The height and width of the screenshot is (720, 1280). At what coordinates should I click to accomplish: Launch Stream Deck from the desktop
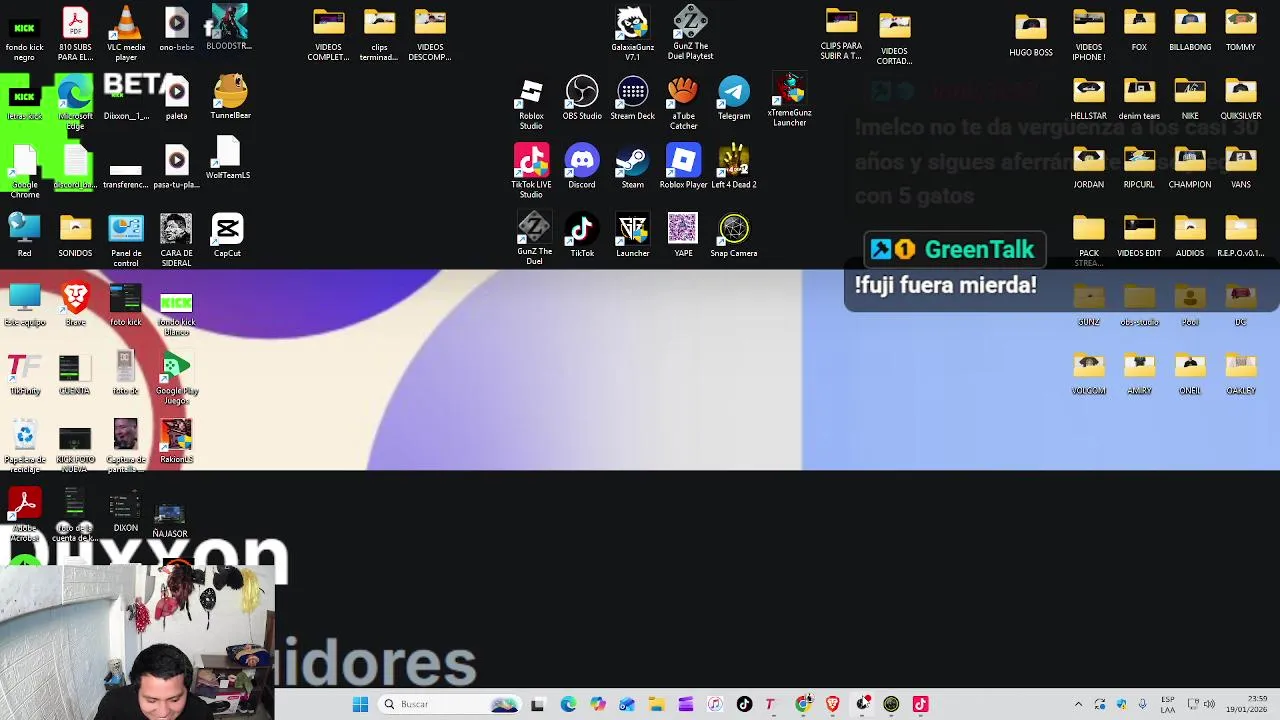(x=632, y=99)
